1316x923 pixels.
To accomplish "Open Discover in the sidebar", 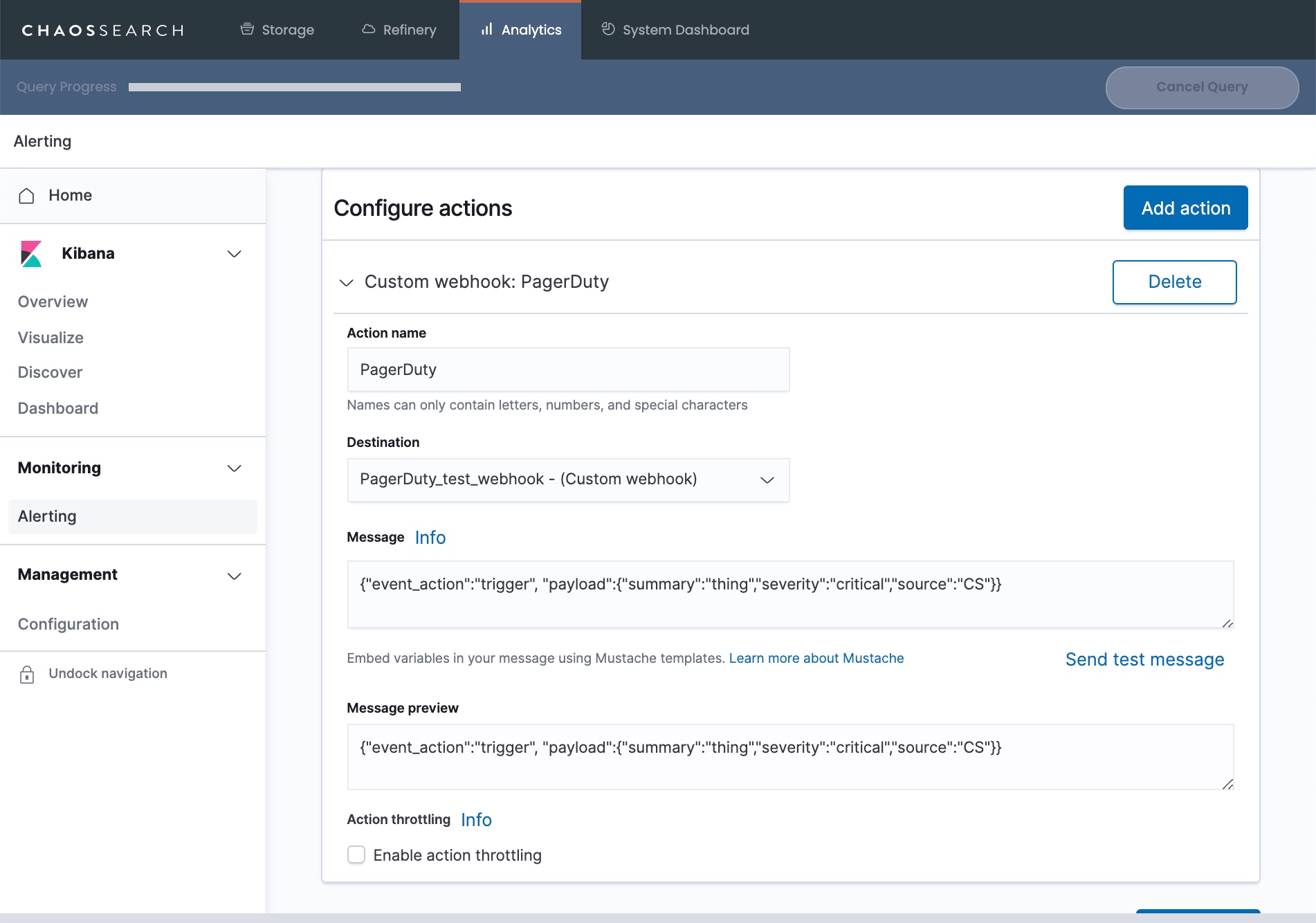I will [50, 372].
